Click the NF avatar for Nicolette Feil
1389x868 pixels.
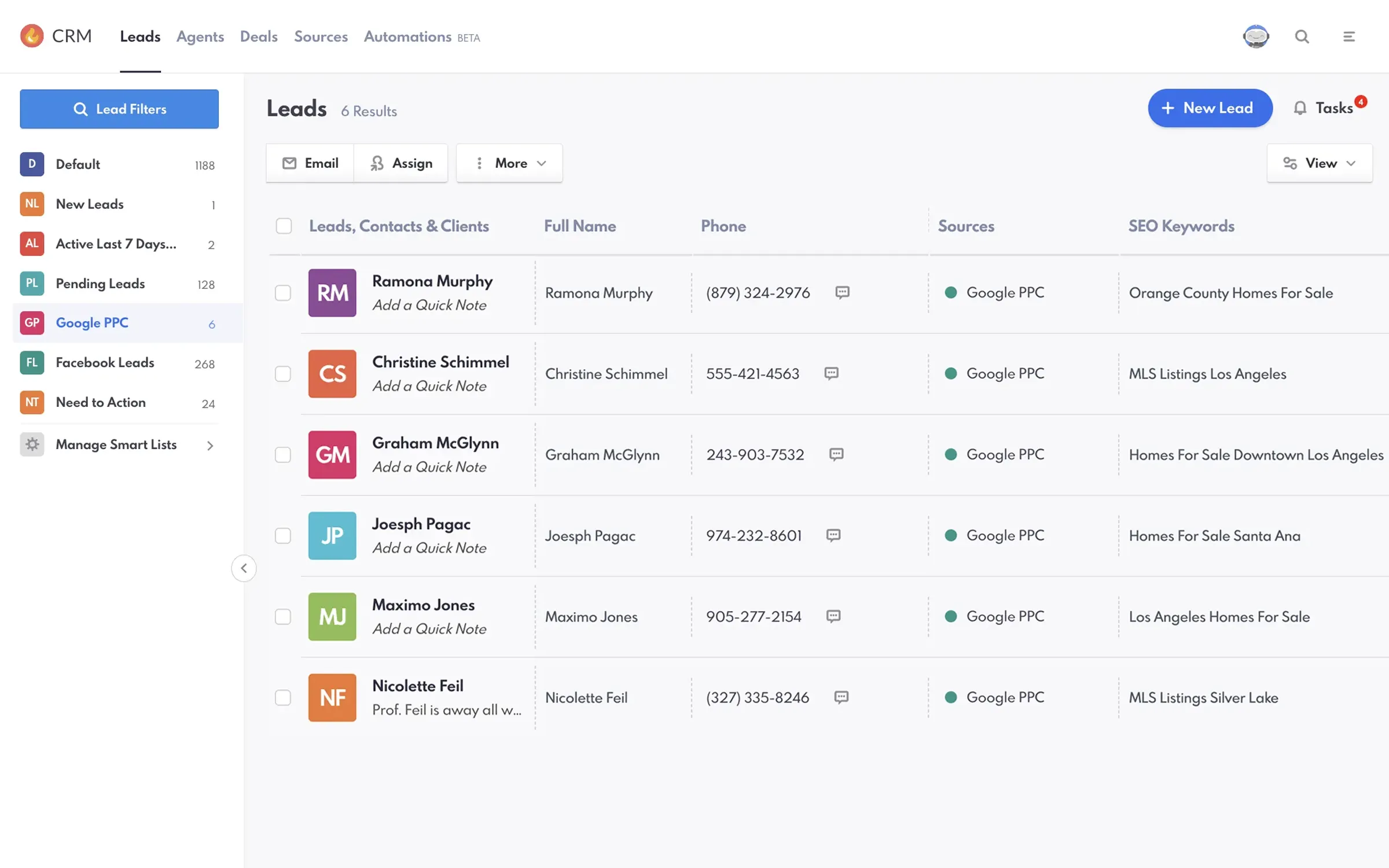(x=332, y=698)
